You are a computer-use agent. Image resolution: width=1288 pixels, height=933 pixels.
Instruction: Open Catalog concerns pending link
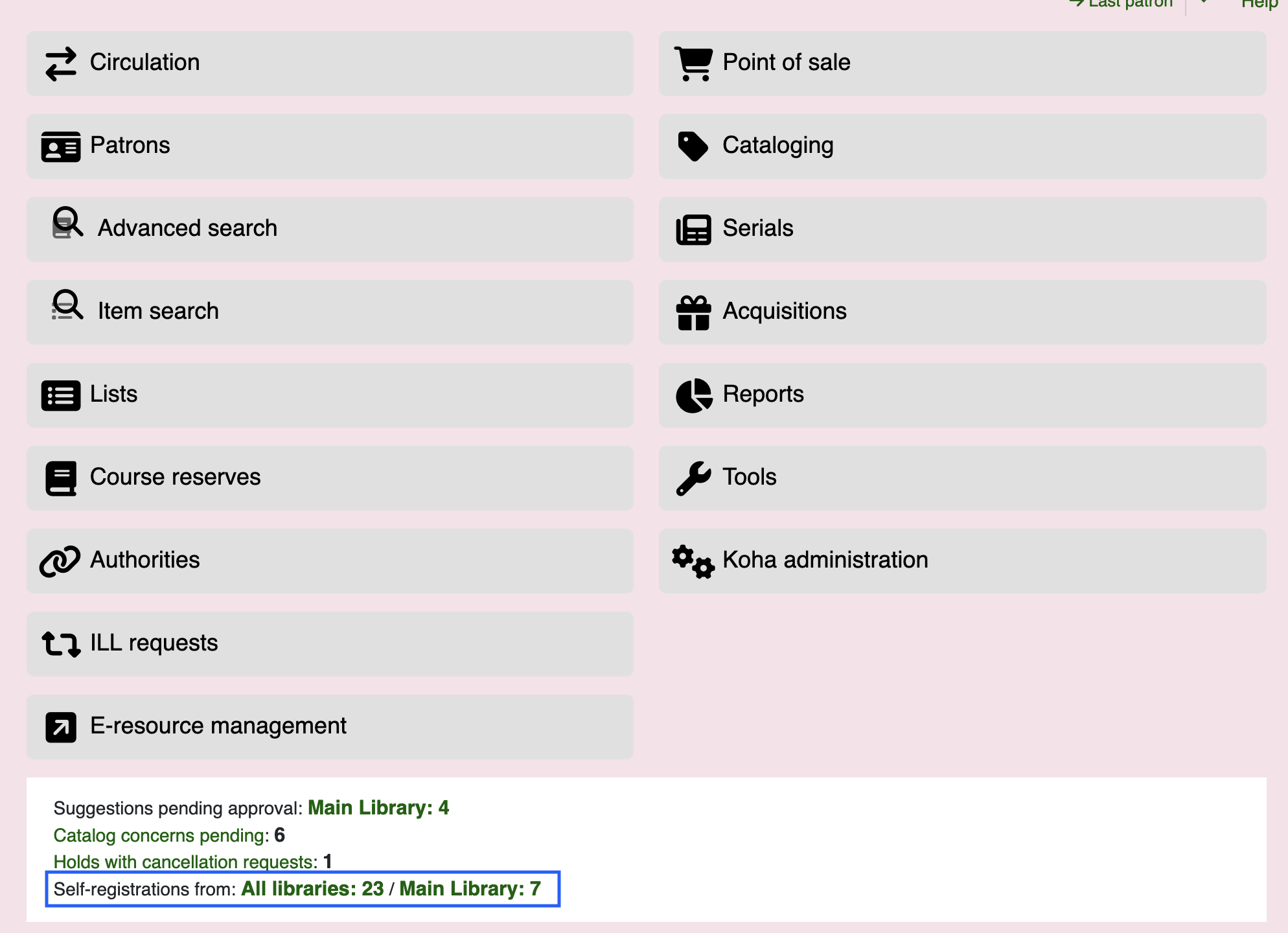pos(160,835)
